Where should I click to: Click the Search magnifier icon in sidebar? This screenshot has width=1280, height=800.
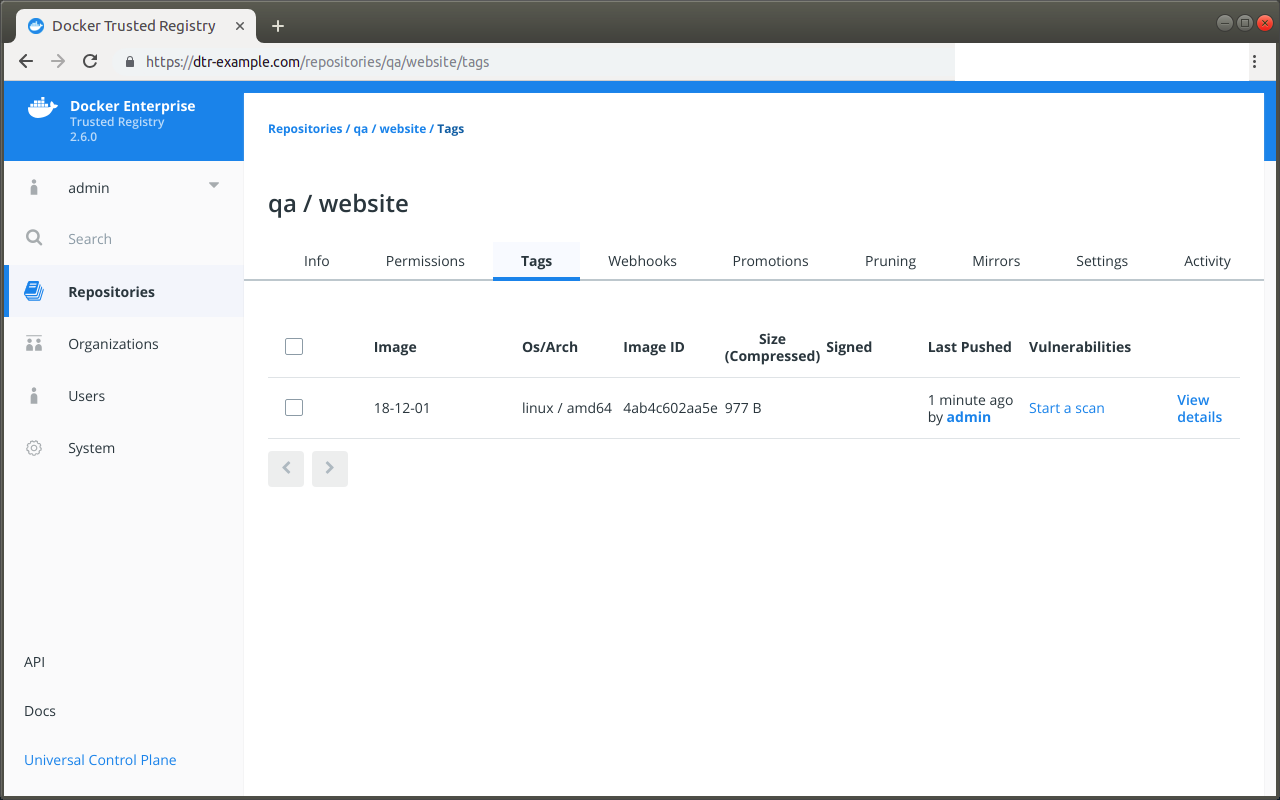point(34,239)
